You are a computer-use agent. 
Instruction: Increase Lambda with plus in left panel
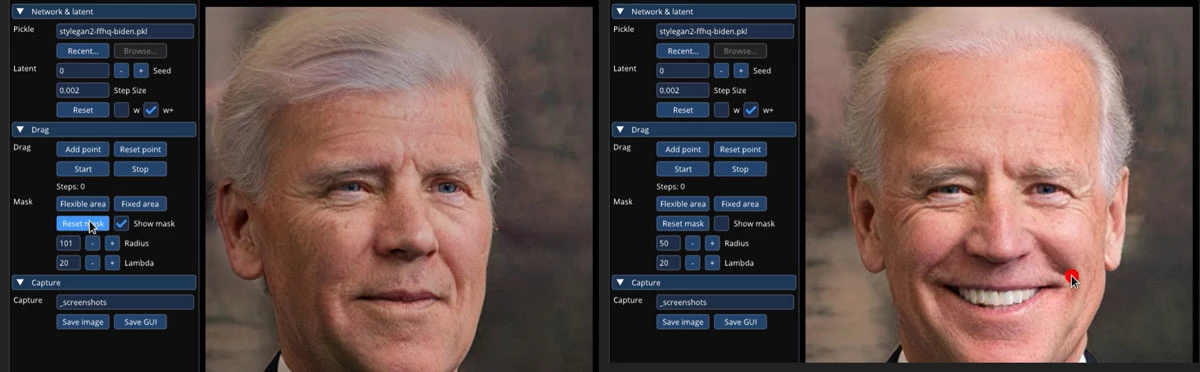click(x=112, y=263)
